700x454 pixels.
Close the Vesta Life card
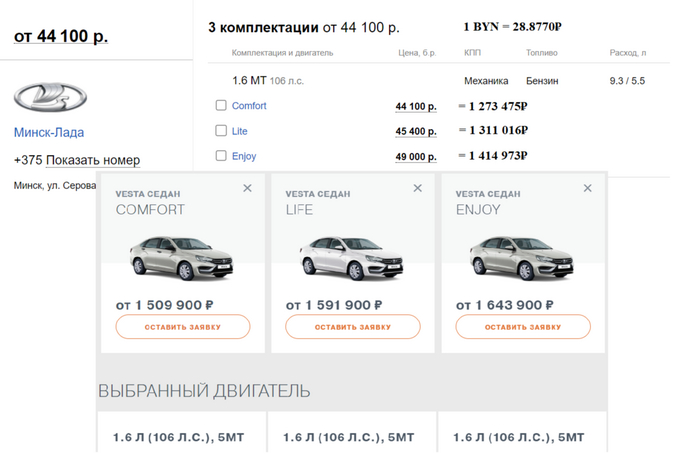click(418, 188)
